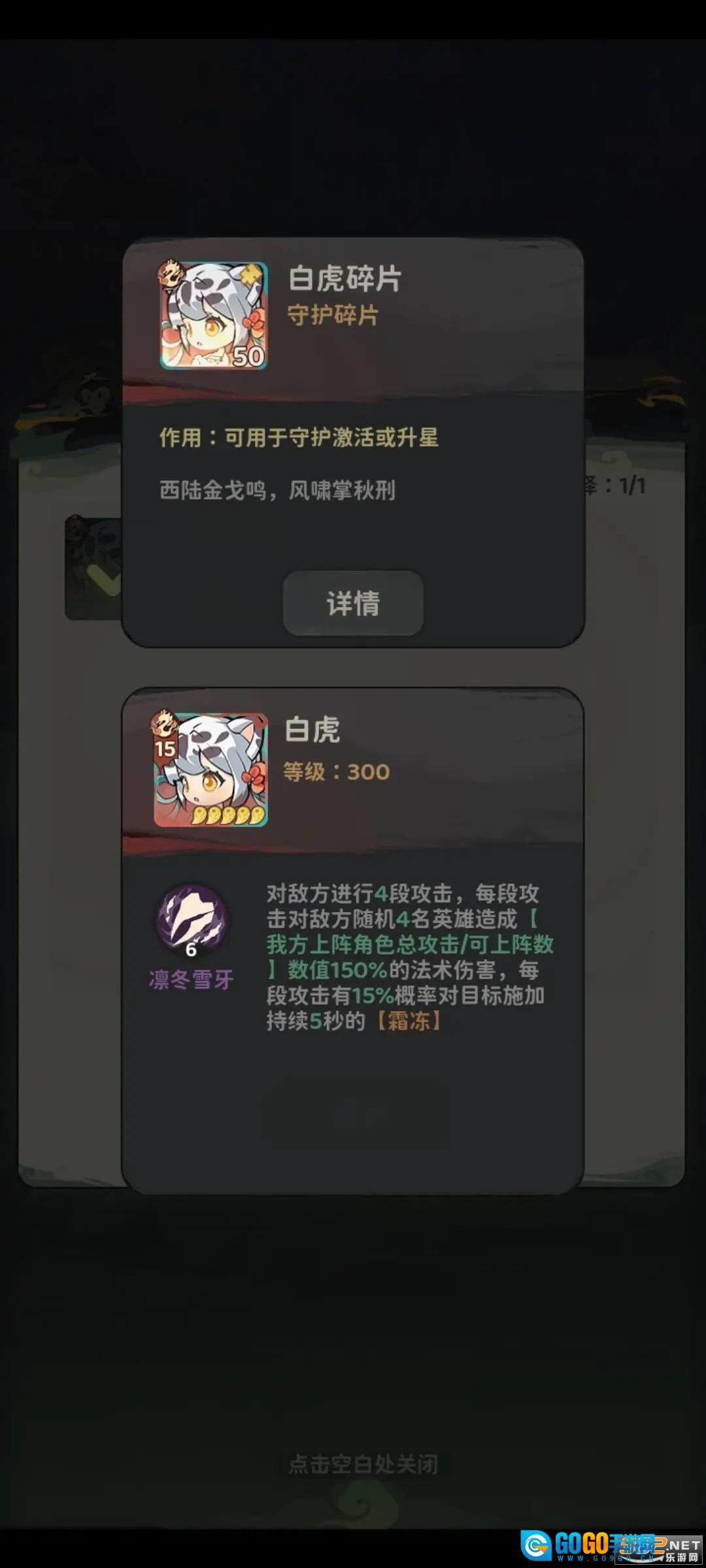Tap the 凛冬雪牙 skill name label

click(x=192, y=979)
